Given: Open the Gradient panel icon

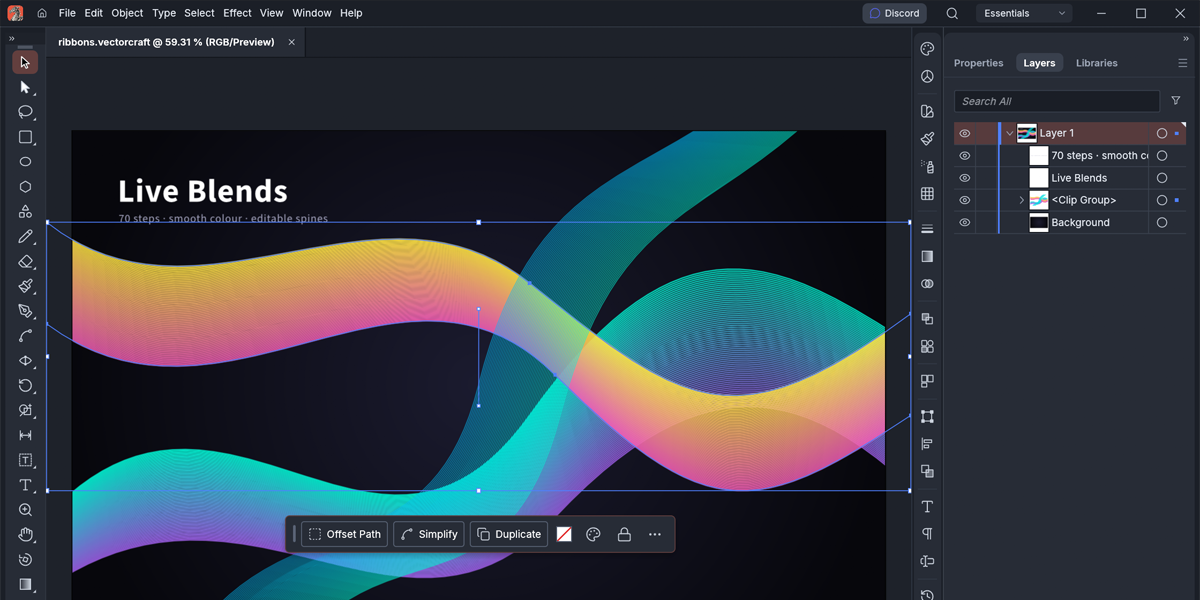Looking at the screenshot, I should (927, 256).
